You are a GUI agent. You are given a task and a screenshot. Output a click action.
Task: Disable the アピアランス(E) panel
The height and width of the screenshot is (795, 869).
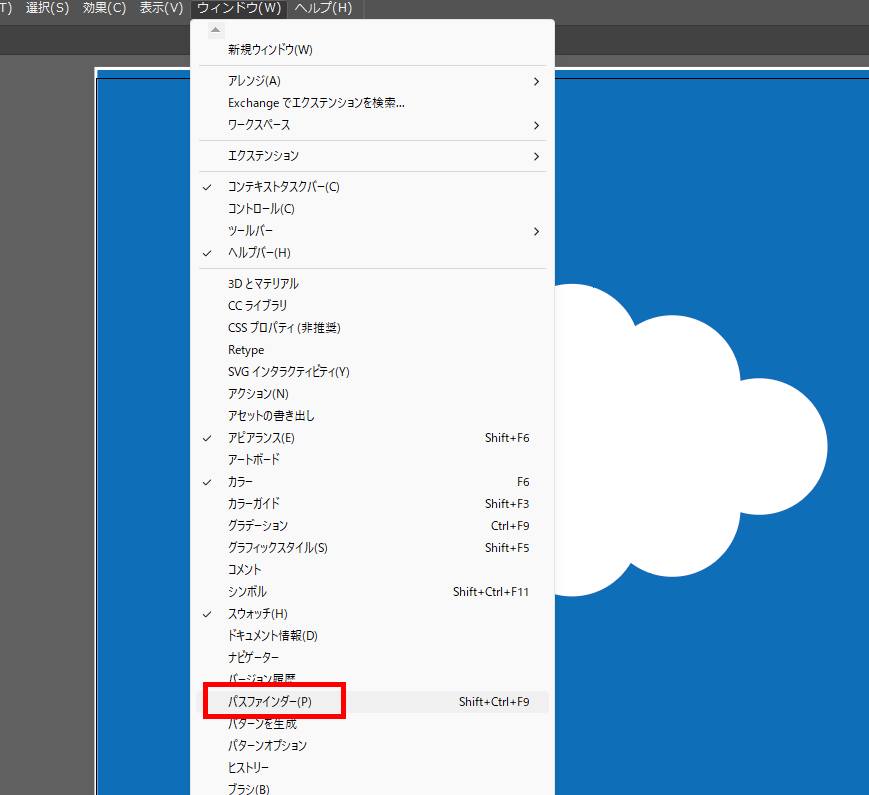[x=261, y=438]
